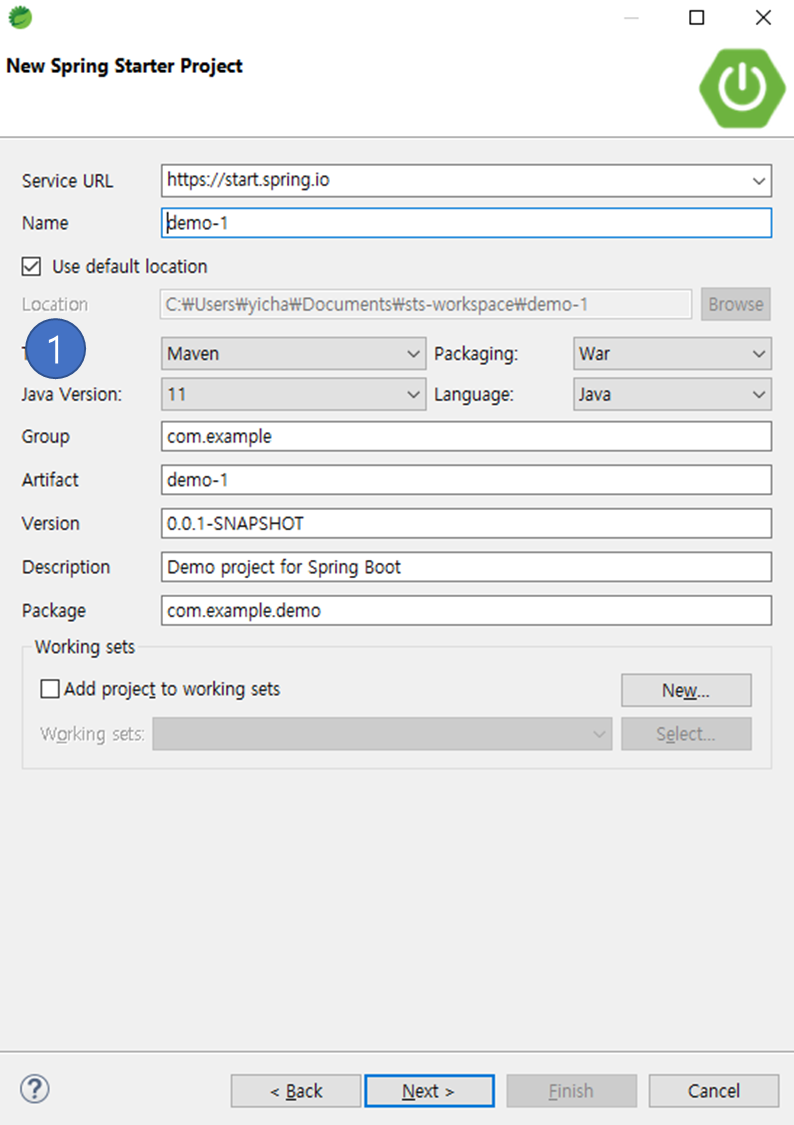
Task: Click into the Group field
Action: (x=466, y=436)
